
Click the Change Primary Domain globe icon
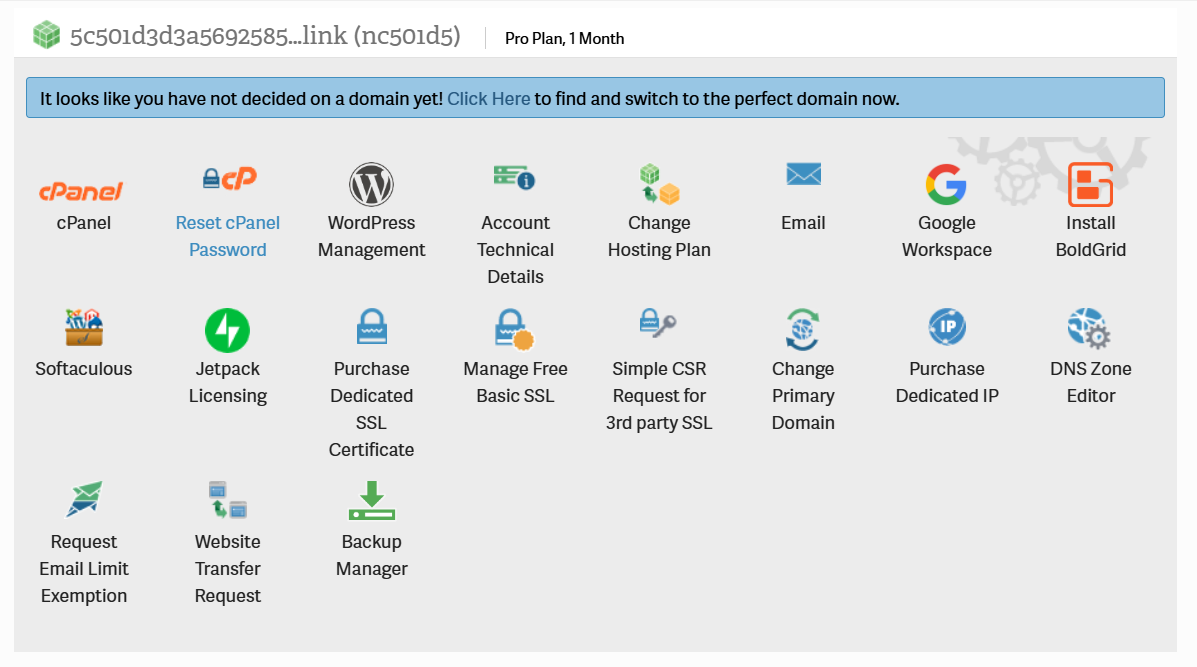click(x=802, y=329)
